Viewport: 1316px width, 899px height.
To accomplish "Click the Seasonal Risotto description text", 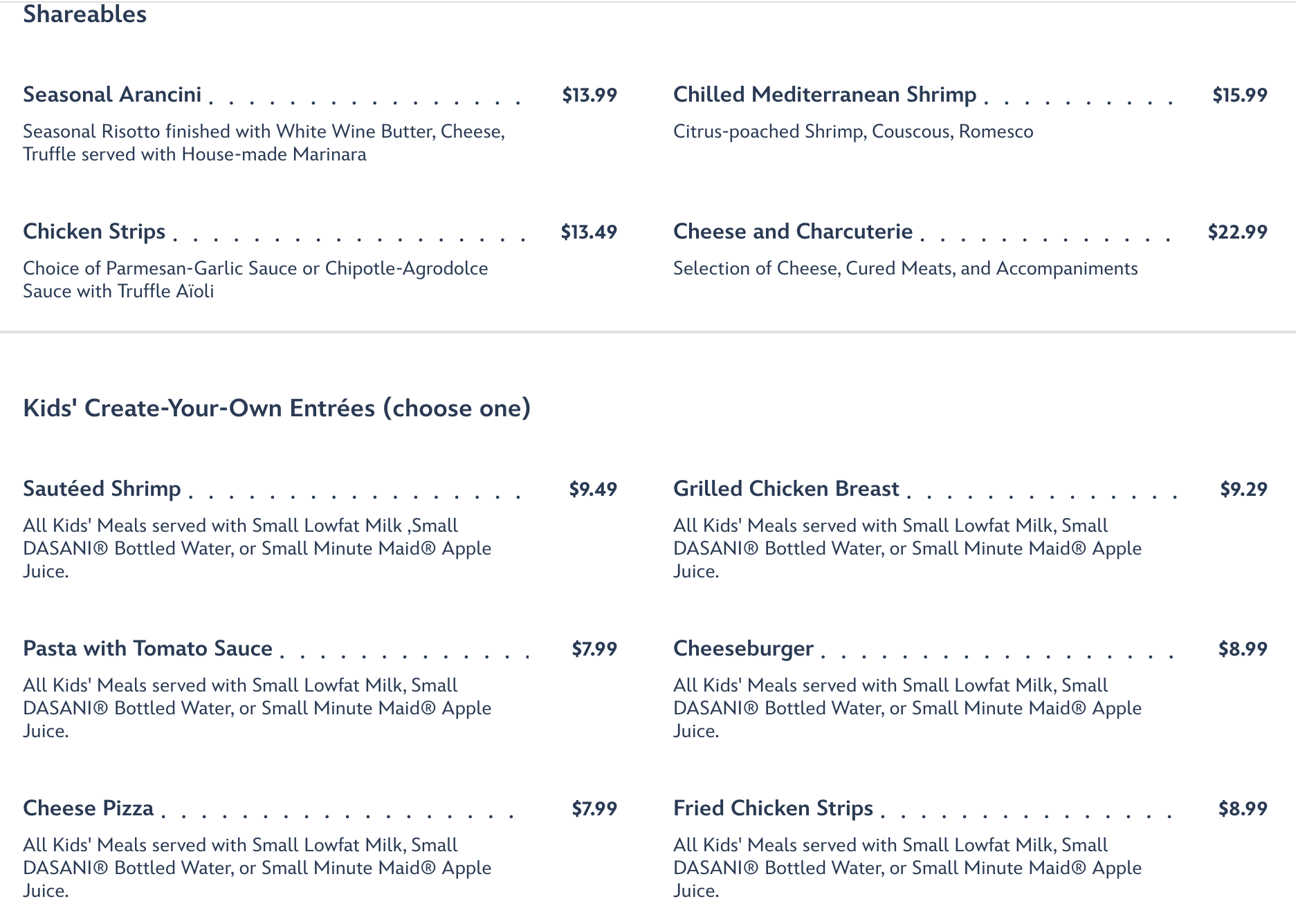I will click(x=264, y=142).
